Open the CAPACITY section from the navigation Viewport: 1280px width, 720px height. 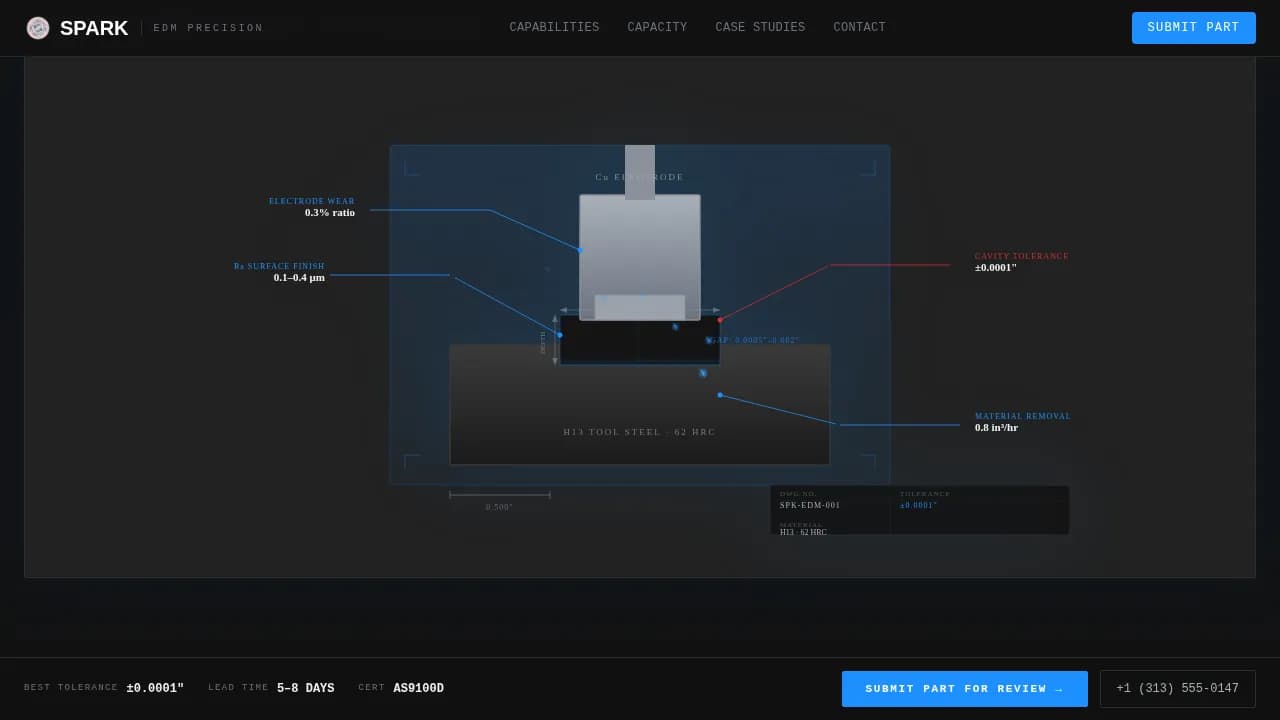pos(657,27)
